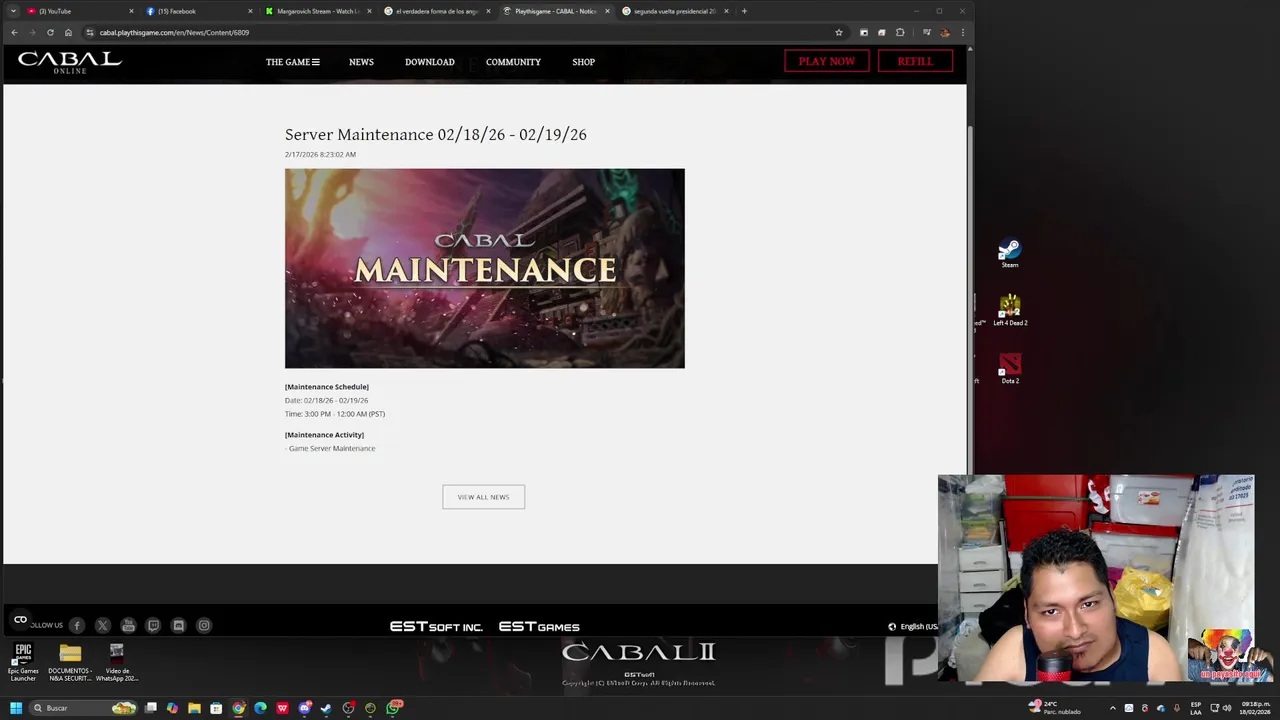Screen dimensions: 1280x720
Task: Open File Explorer from the taskbar
Action: [194, 708]
